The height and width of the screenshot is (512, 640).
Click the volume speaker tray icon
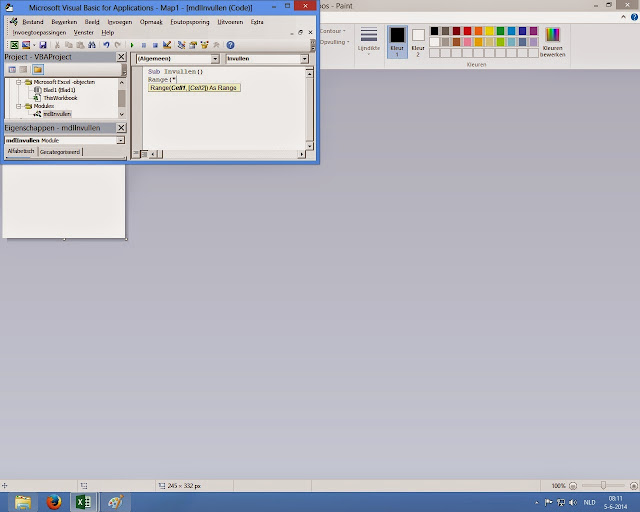pyautogui.click(x=573, y=503)
